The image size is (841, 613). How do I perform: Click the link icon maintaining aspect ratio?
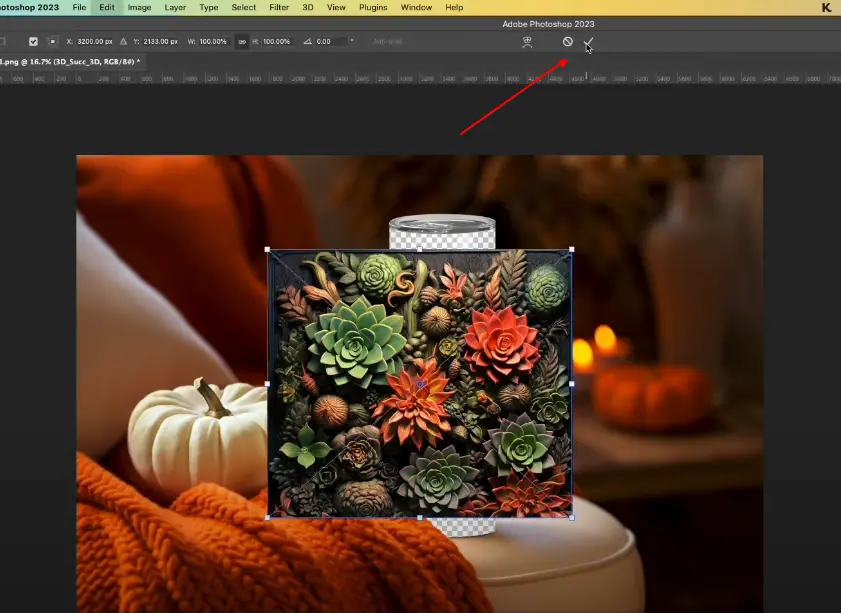coord(242,42)
